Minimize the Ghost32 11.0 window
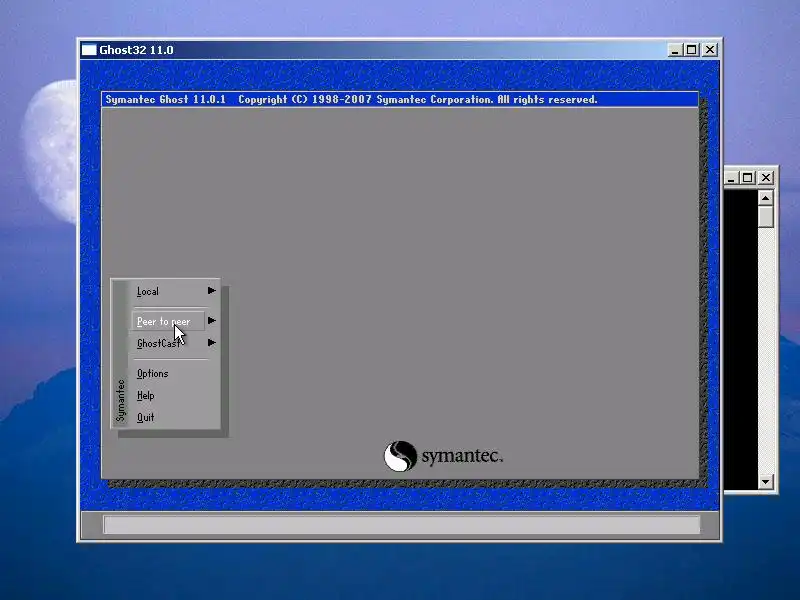800x600 pixels. [675, 50]
